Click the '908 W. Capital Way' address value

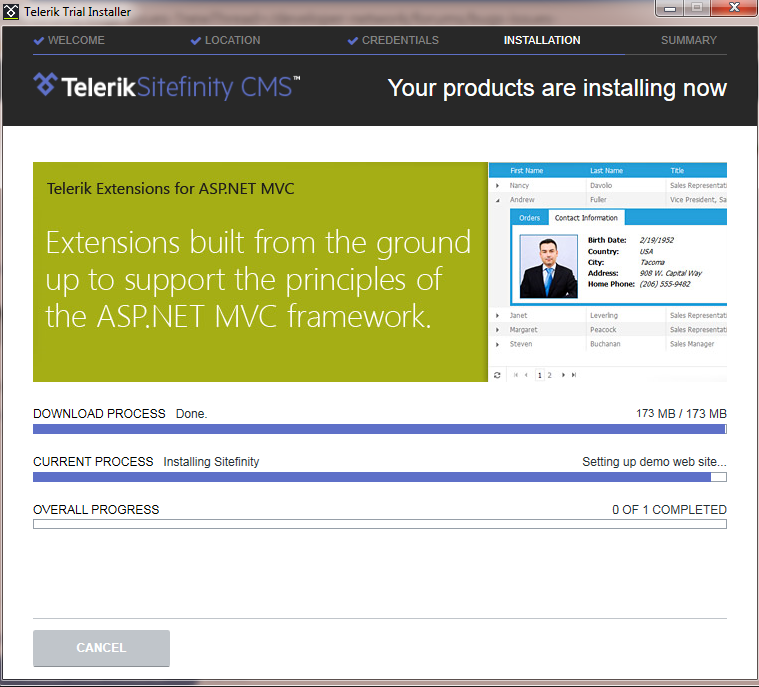click(x=670, y=273)
